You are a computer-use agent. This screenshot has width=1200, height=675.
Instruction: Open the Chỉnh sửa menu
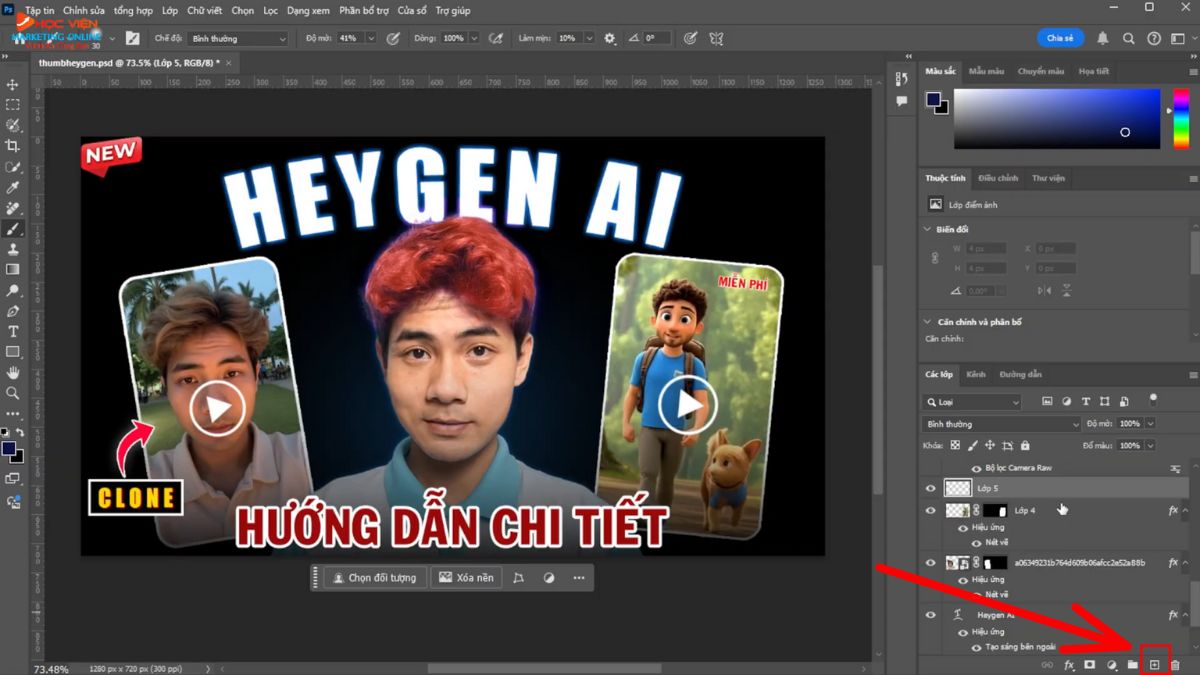point(84,10)
